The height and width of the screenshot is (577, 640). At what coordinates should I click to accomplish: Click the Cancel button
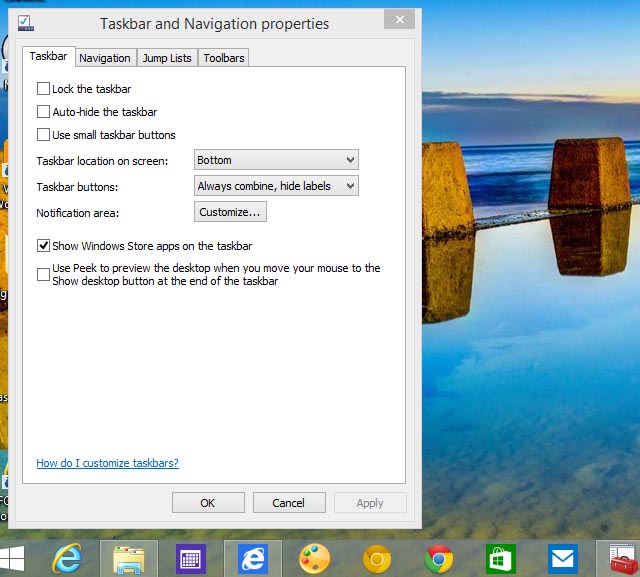coord(289,503)
